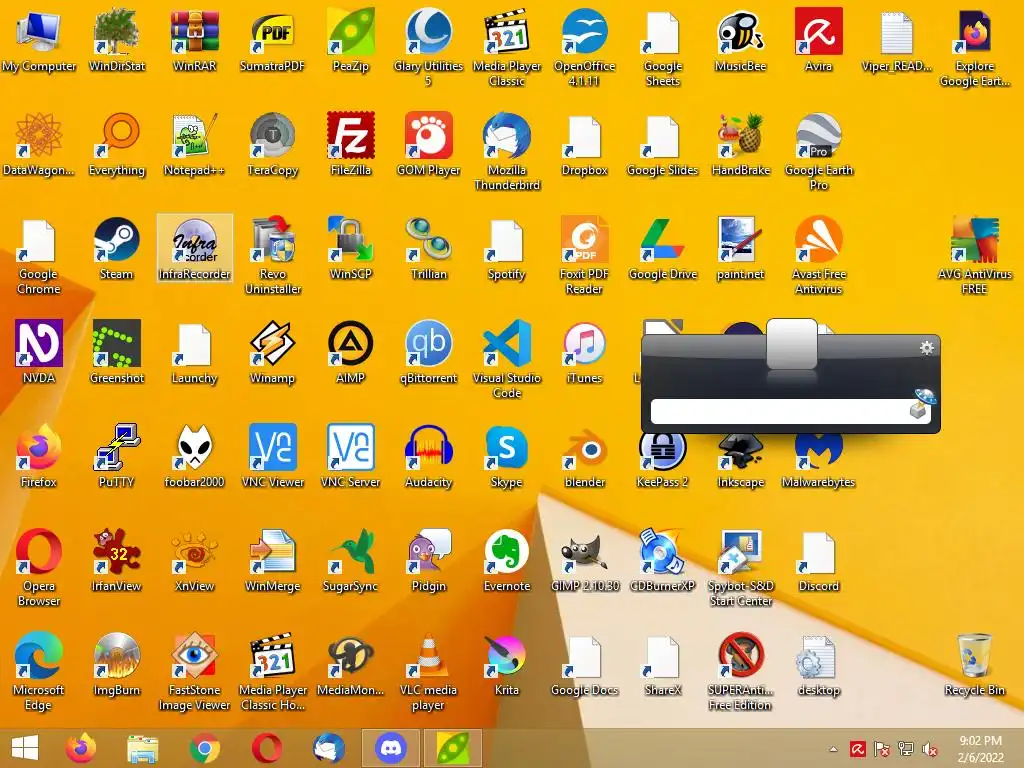This screenshot has width=1024, height=768.
Task: Open qBittorrent desktop icon
Action: pyautogui.click(x=428, y=353)
